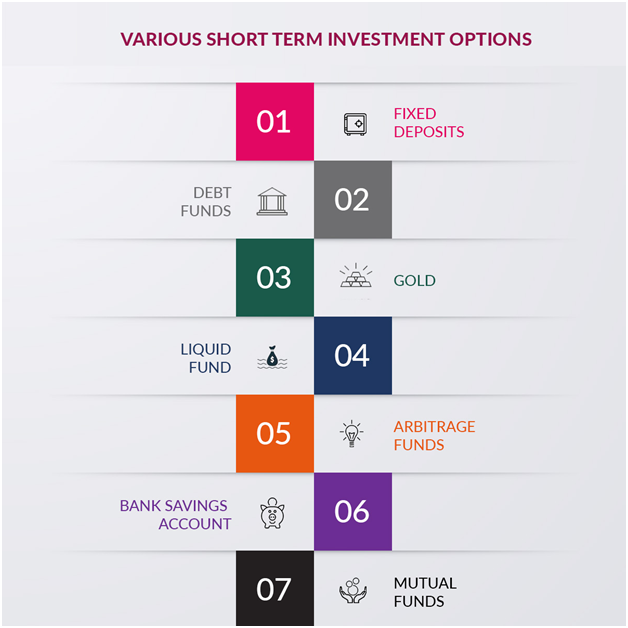This screenshot has height=628, width=628.
Task: Select the piggy bank savings icon
Action: tap(272, 513)
